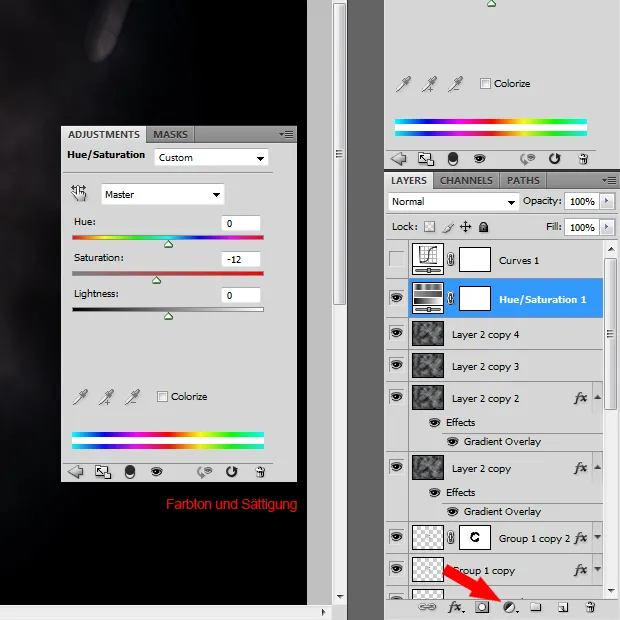The height and width of the screenshot is (620, 620).
Task: Click the Hue value input field
Action: pyautogui.click(x=240, y=223)
